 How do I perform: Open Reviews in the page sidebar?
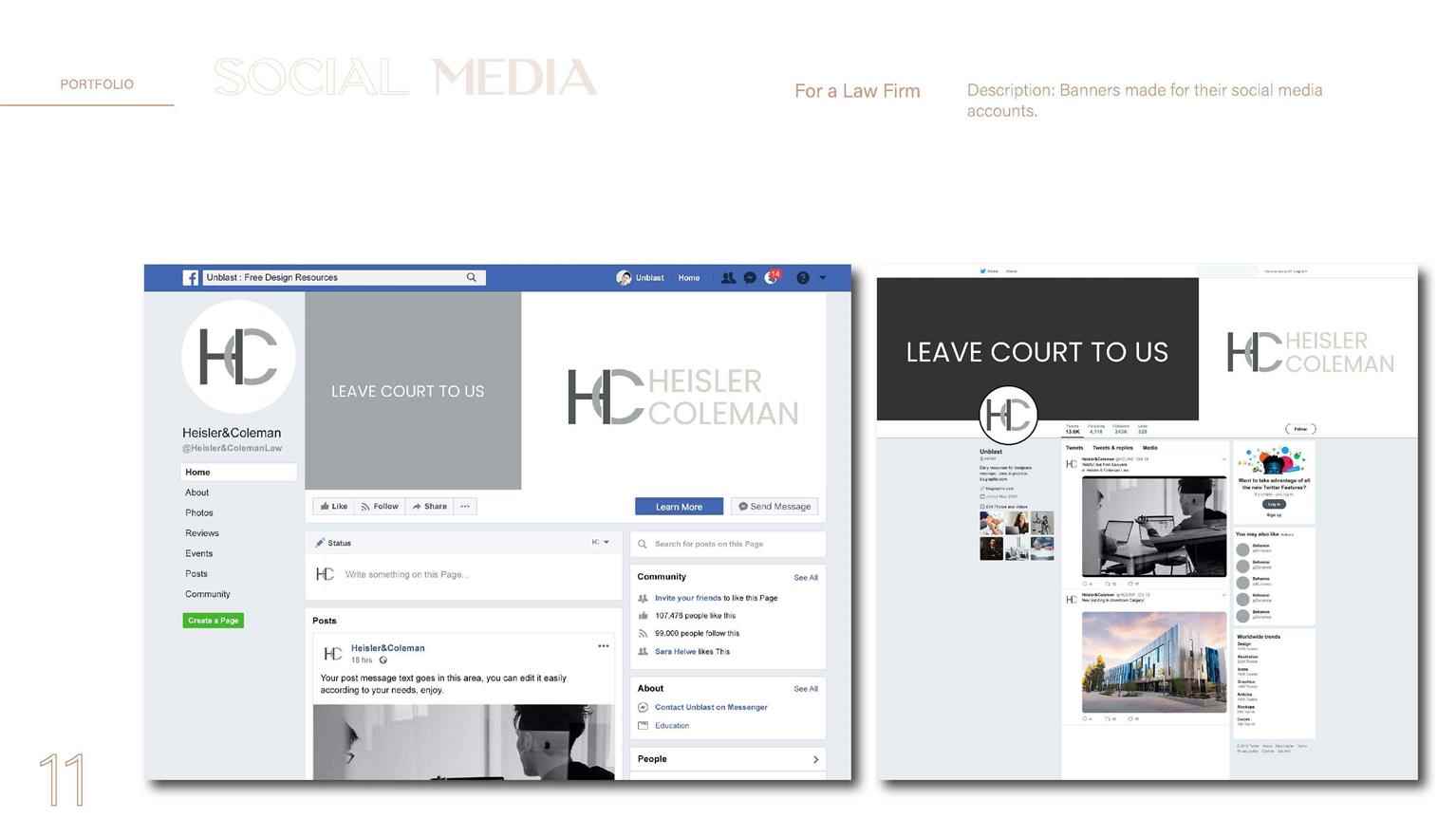point(202,533)
